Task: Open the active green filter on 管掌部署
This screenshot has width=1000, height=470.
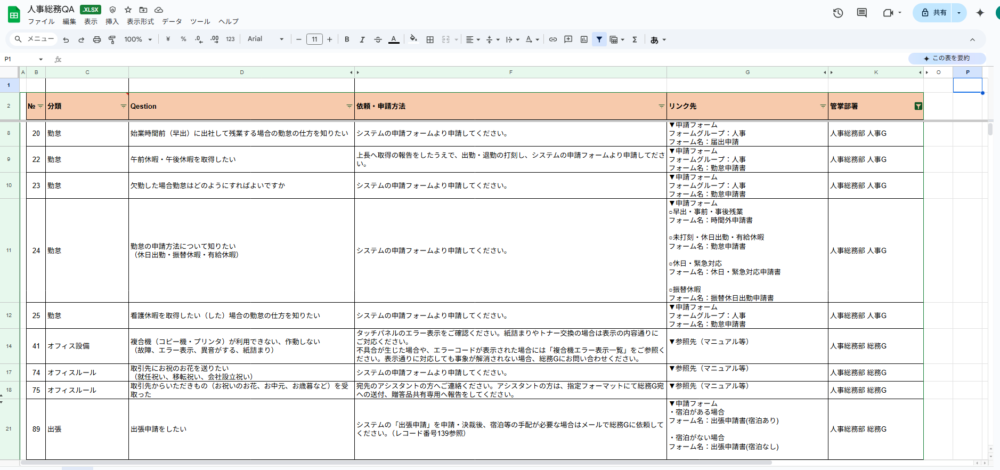Action: coord(918,105)
